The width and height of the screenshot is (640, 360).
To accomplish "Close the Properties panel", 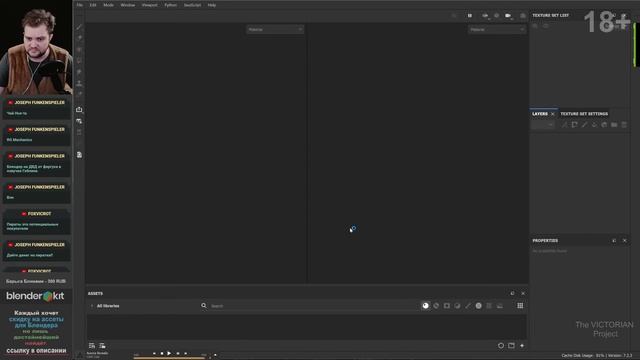I will click(x=624, y=240).
